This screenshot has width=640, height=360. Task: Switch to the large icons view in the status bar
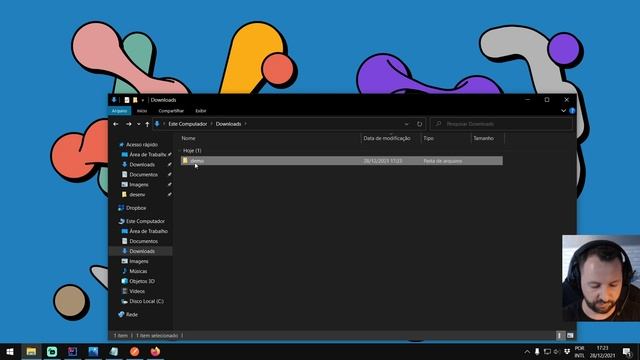coord(570,336)
